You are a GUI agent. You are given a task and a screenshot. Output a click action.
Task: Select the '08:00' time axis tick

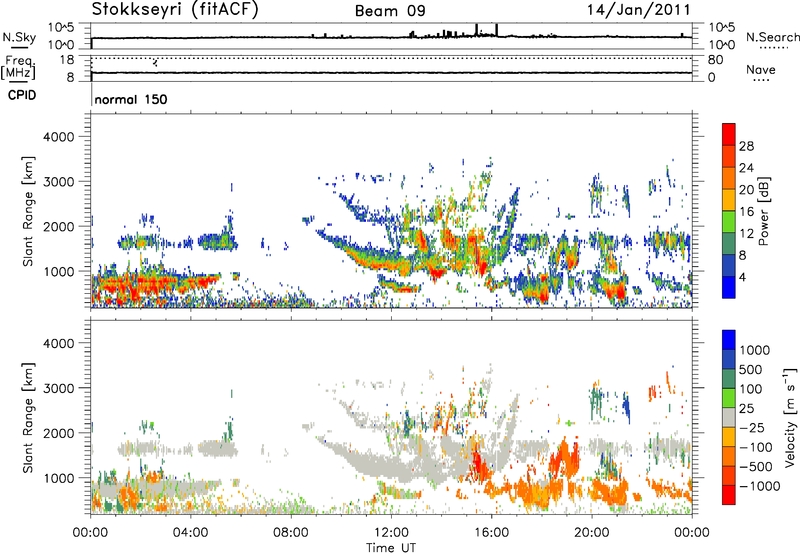tap(291, 533)
